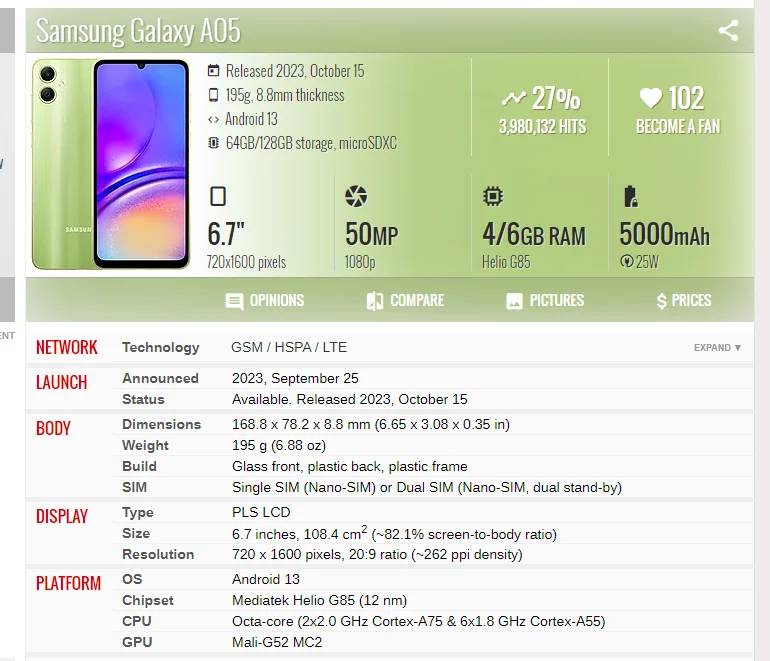Click the Samsung Galaxy A05 page title

tap(138, 31)
